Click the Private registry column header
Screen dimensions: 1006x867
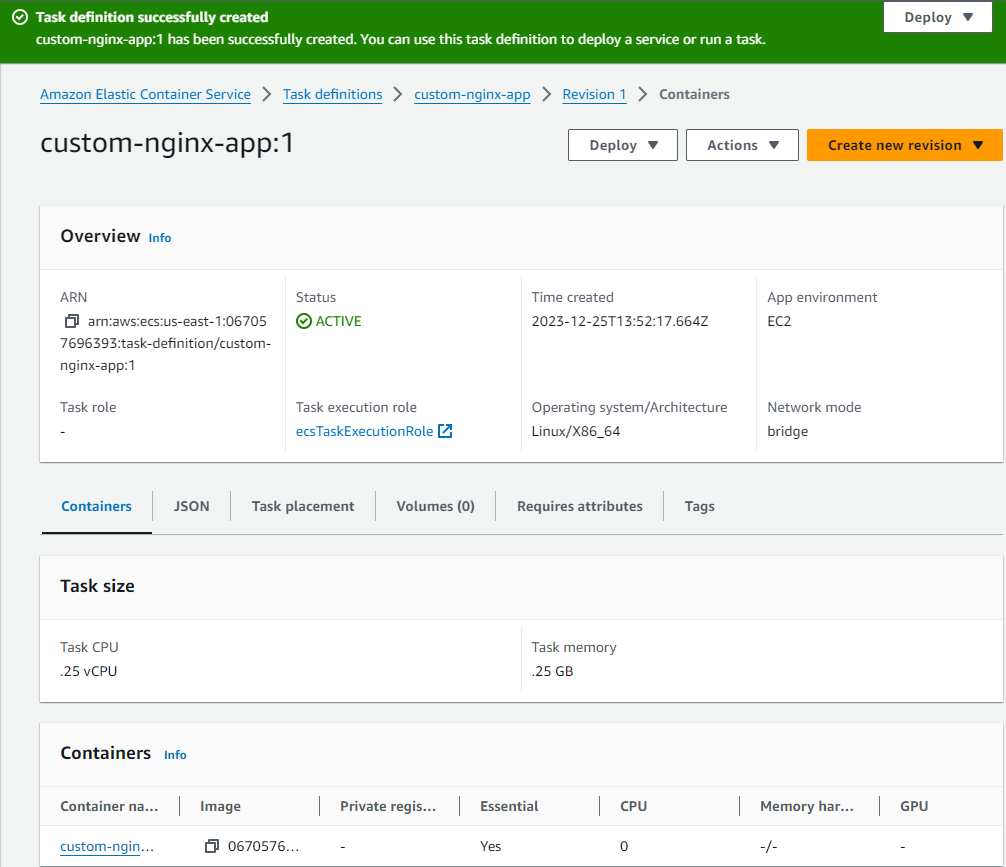(x=388, y=806)
